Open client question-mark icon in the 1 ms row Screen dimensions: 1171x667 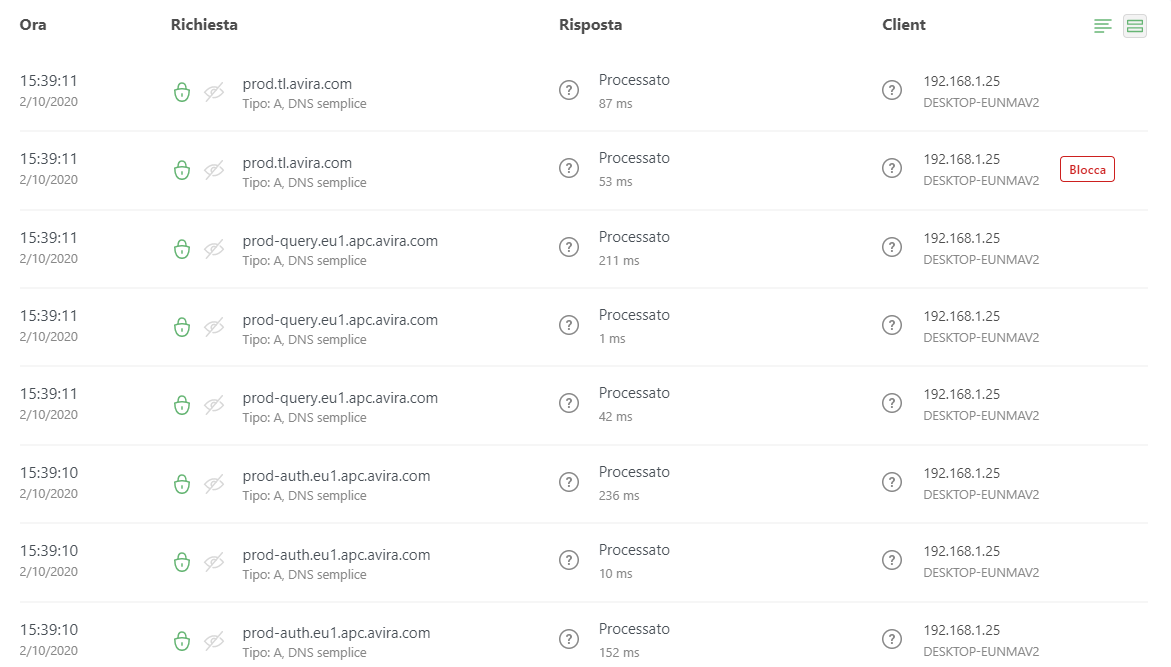pyautogui.click(x=892, y=325)
